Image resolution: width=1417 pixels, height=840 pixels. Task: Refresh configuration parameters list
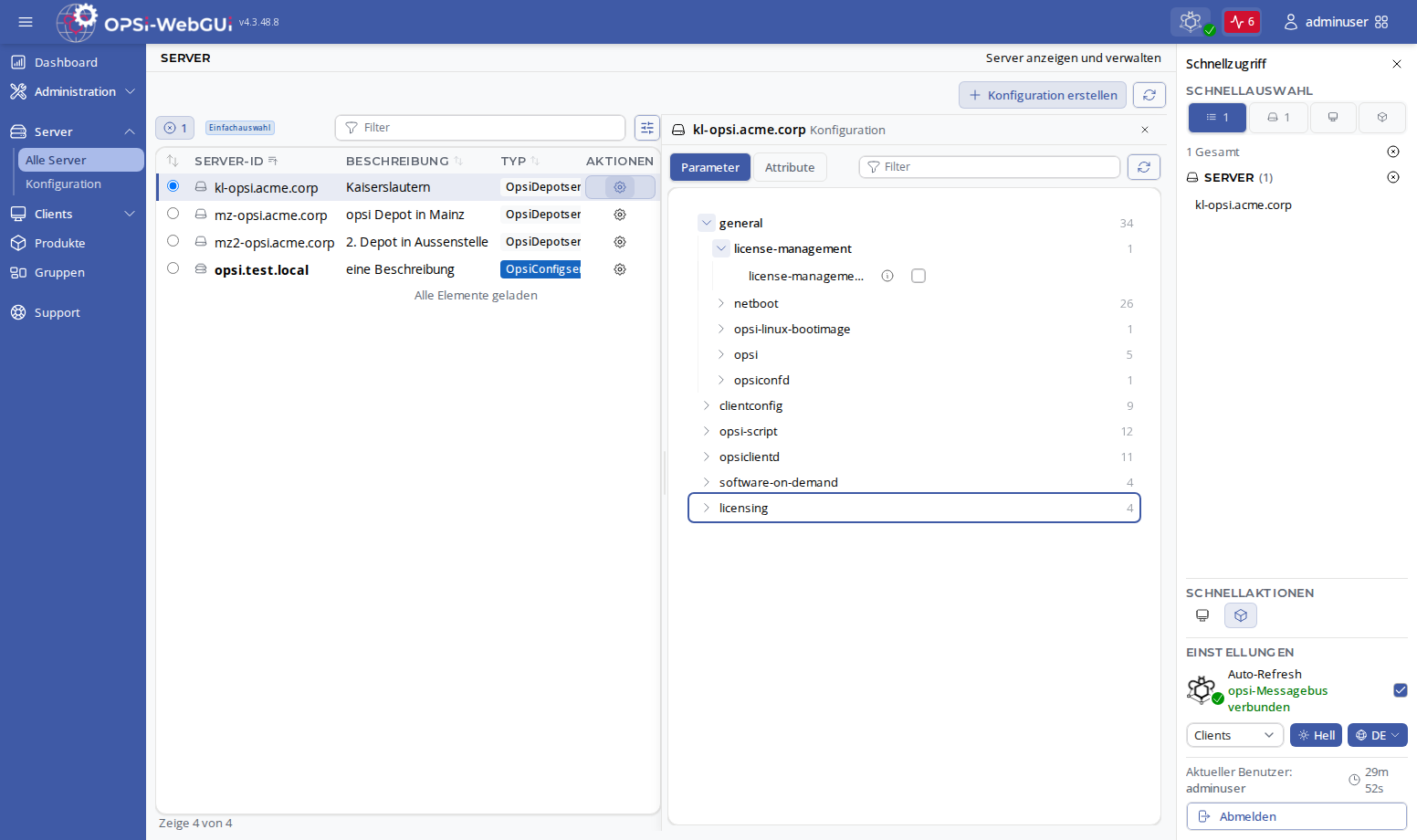point(1144,167)
